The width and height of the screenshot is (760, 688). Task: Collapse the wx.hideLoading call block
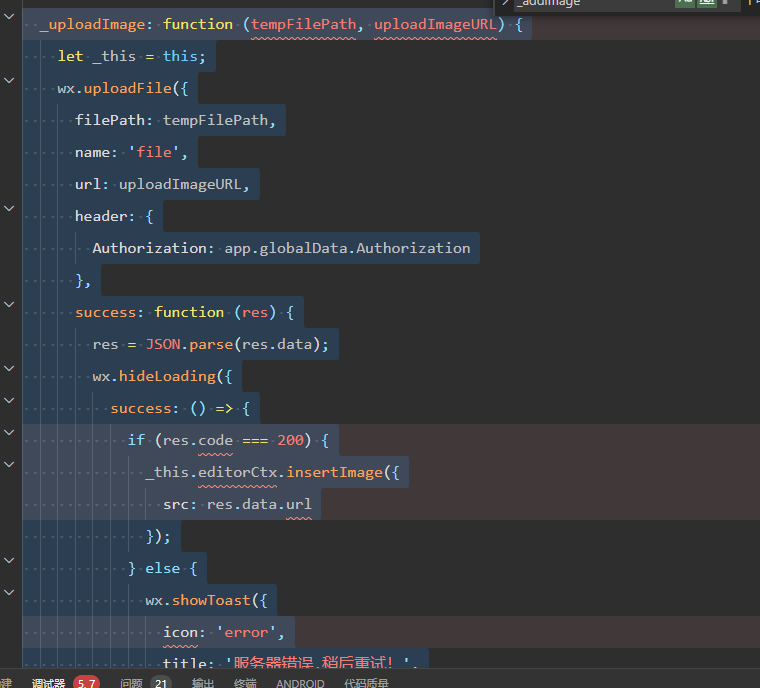point(9,368)
